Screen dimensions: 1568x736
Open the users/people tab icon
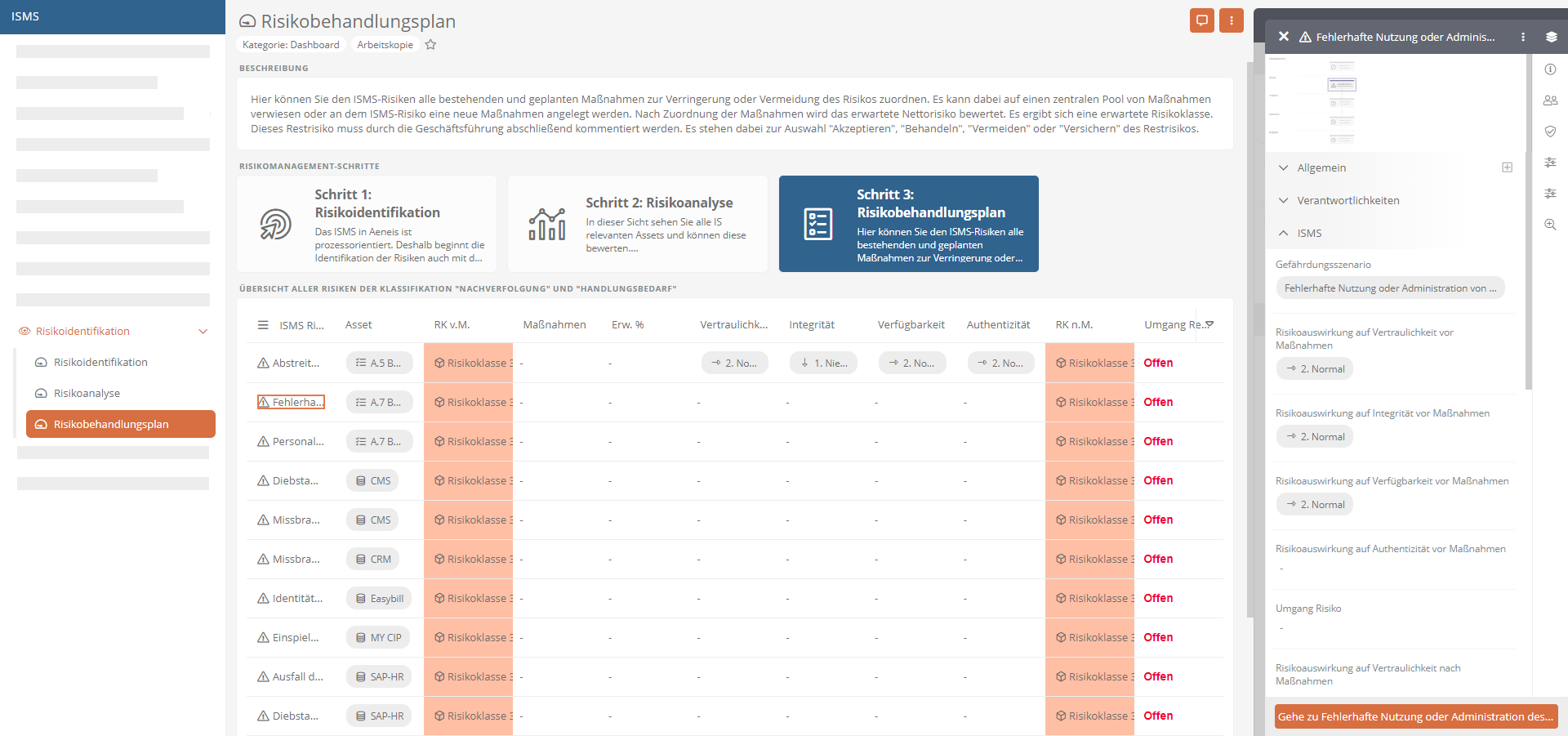(x=1550, y=100)
